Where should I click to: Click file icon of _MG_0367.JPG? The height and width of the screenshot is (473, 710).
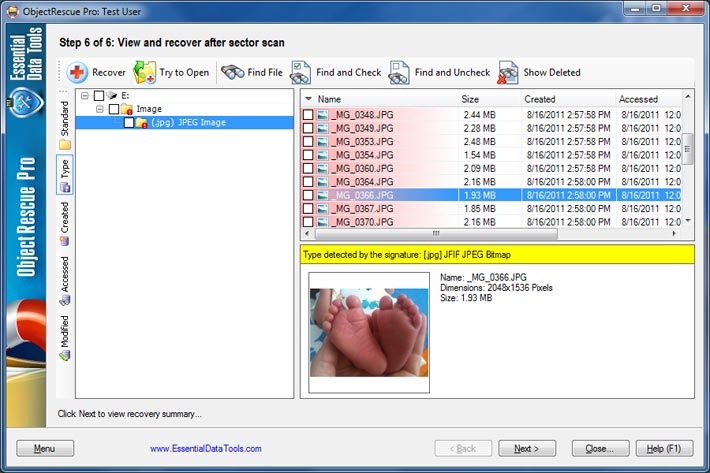(x=322, y=209)
